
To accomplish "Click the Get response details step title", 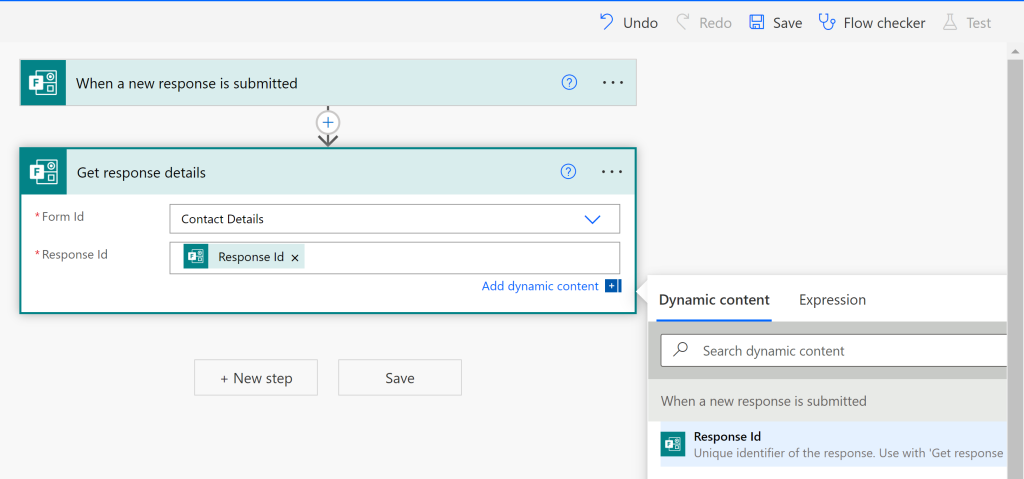I will pos(141,173).
